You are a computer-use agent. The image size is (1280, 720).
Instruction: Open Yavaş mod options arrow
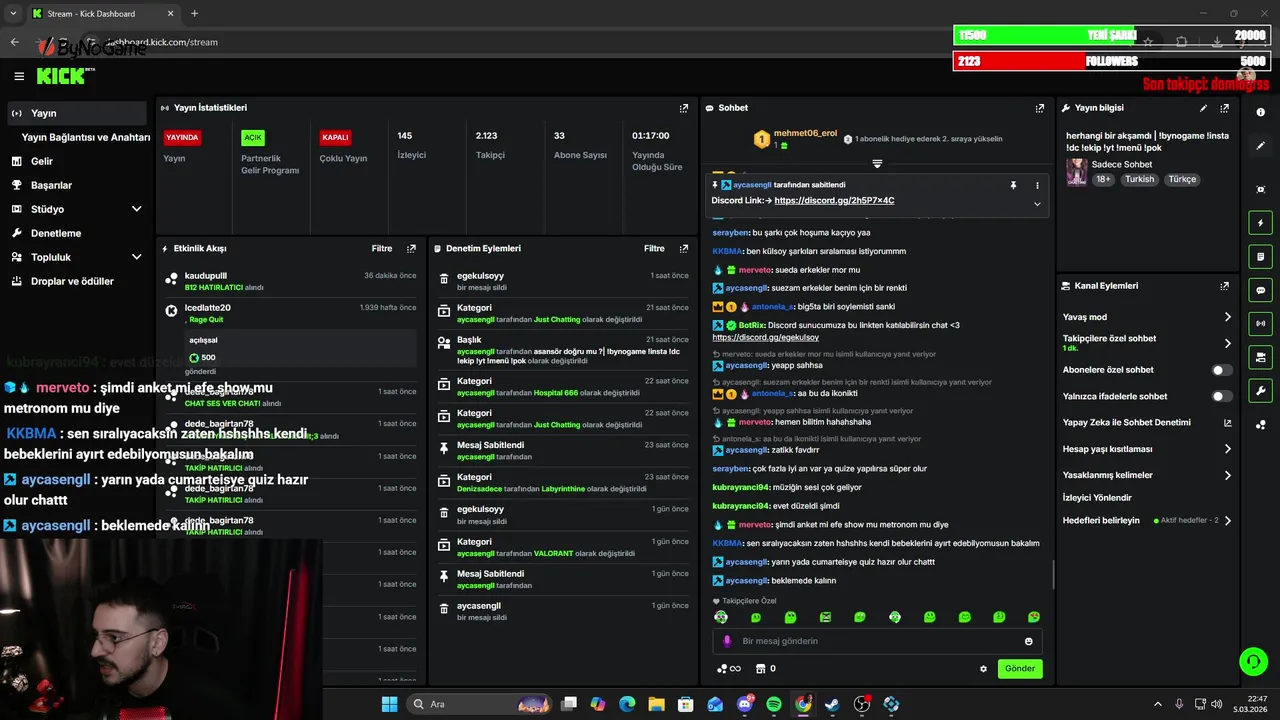click(1228, 317)
